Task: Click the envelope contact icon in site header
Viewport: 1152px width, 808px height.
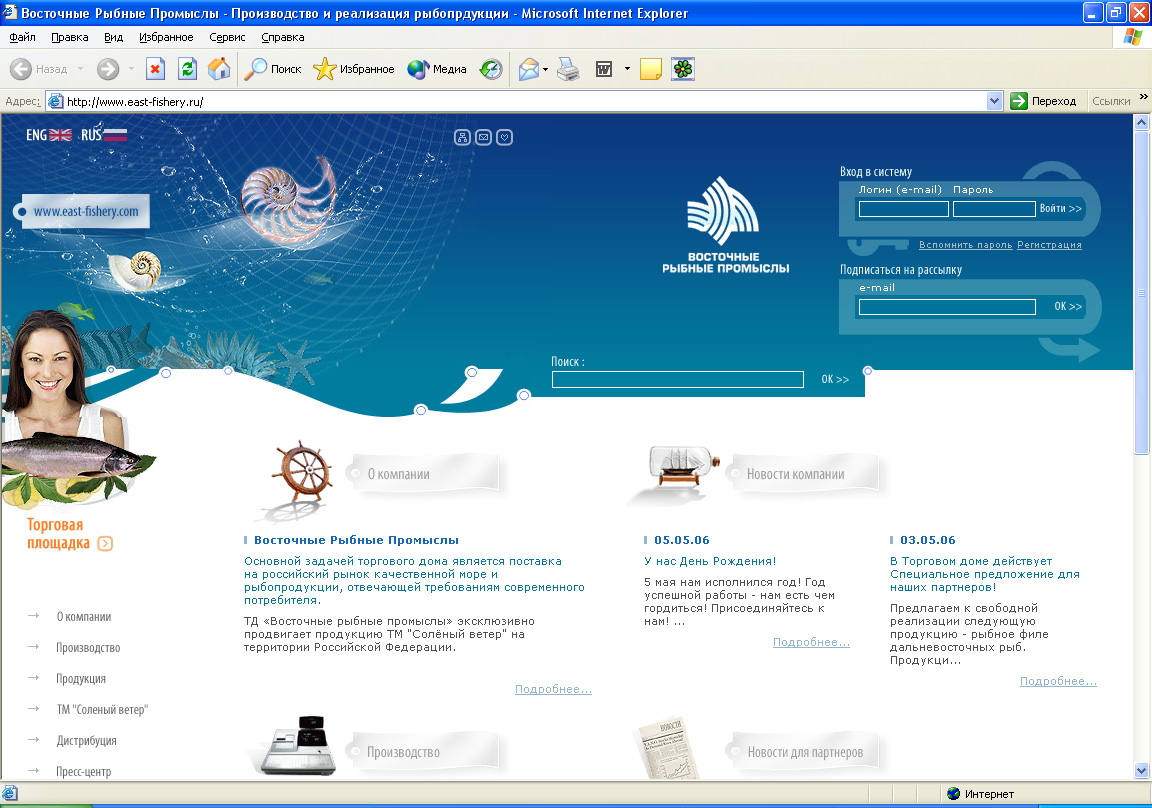Action: pos(483,137)
